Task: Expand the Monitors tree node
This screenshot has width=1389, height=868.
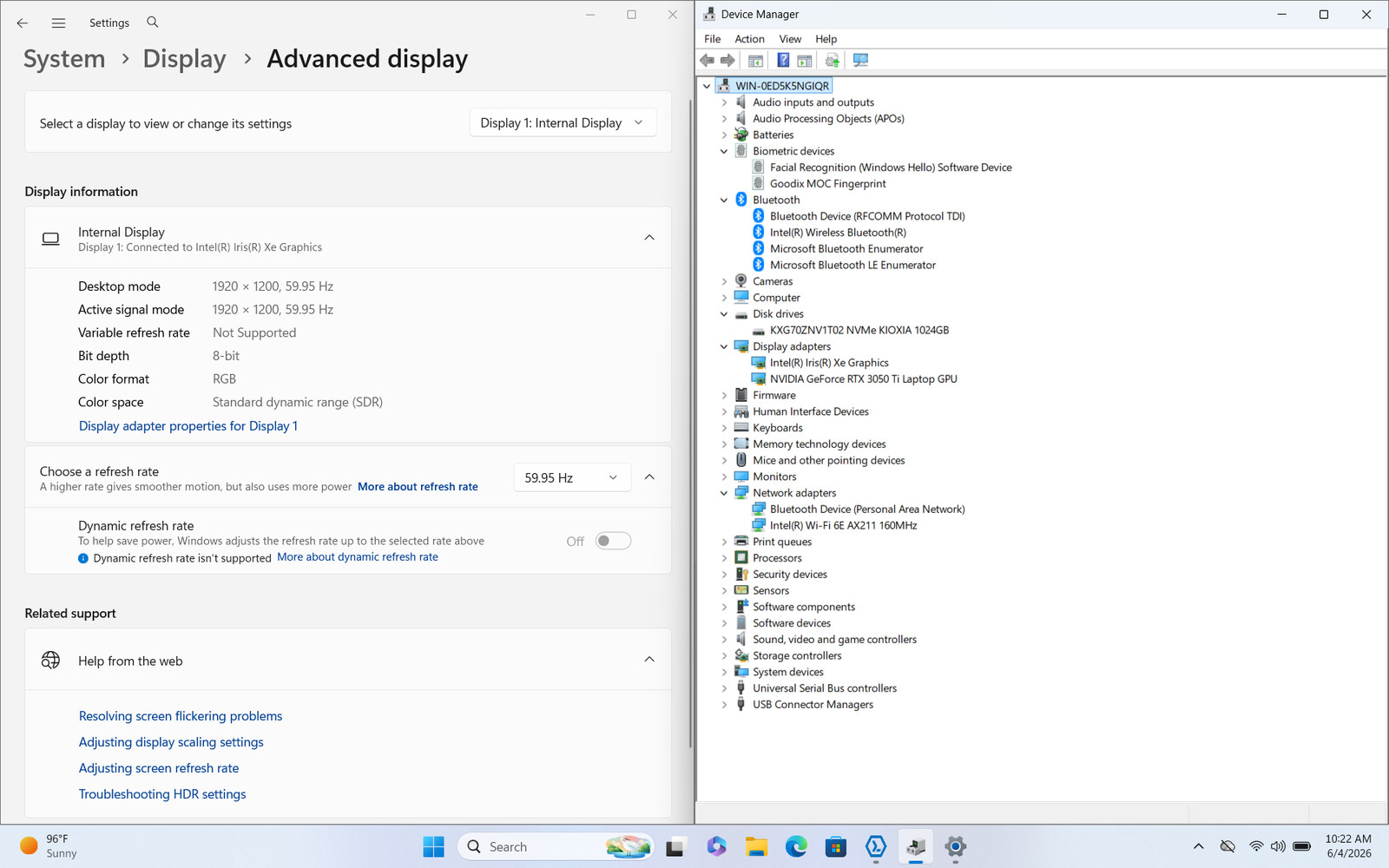Action: [724, 477]
